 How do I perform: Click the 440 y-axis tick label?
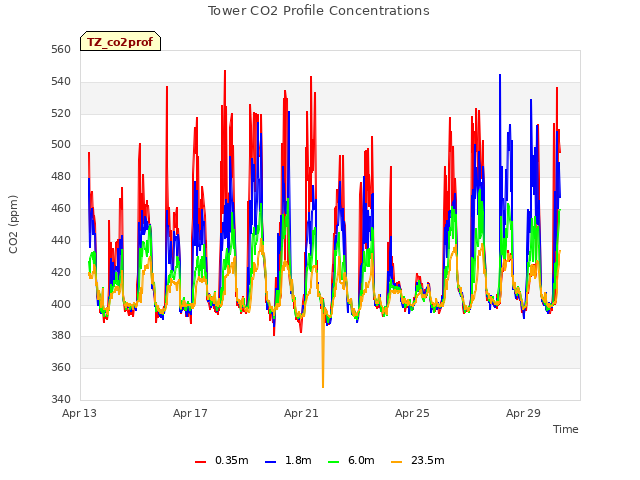tap(61, 240)
